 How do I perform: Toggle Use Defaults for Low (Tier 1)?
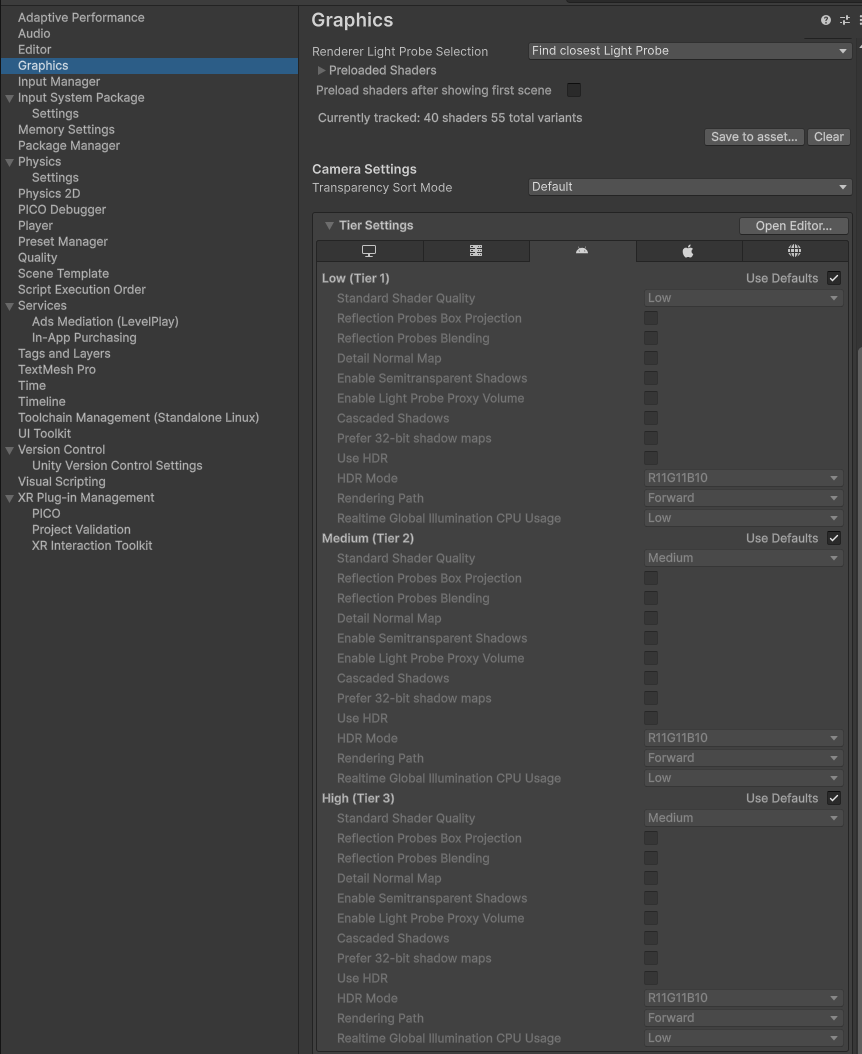coord(834,278)
